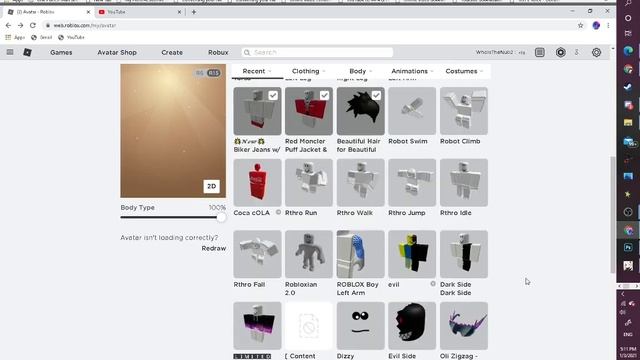Open Chrome three-dot menu
Image resolution: width=640 pixels, height=360 pixels.
pyautogui.click(x=608, y=25)
